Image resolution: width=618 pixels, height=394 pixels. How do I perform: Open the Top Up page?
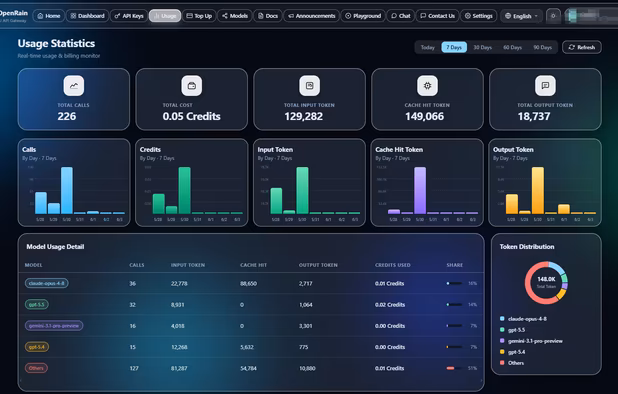point(199,16)
